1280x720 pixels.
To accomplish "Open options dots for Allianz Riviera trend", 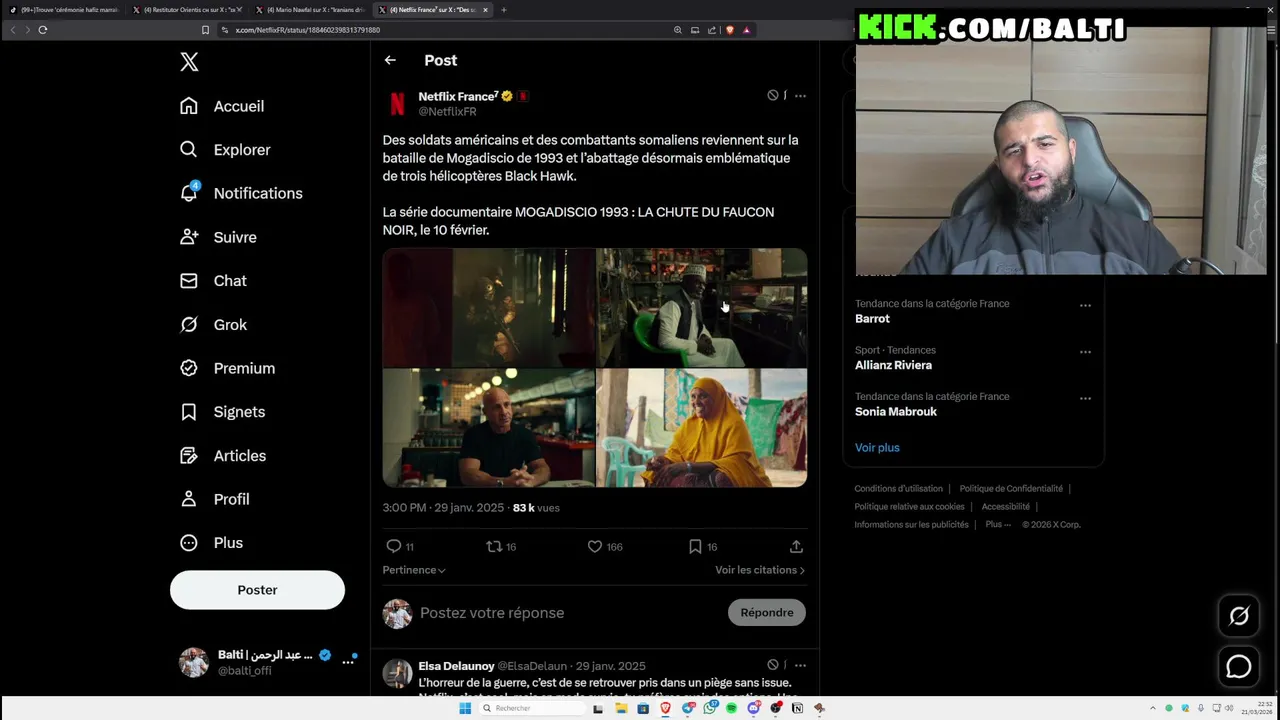I will [x=1085, y=352].
